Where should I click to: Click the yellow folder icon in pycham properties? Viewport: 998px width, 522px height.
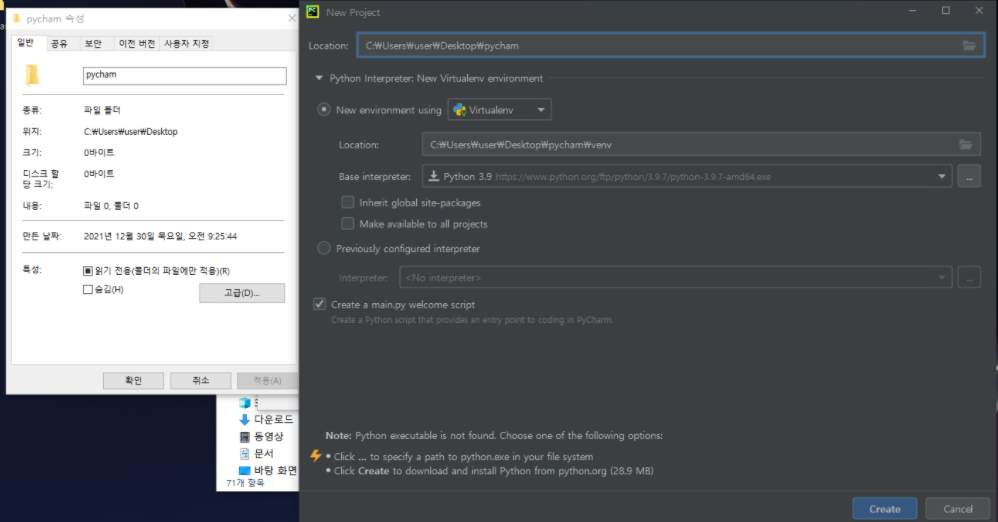pyautogui.click(x=32, y=75)
